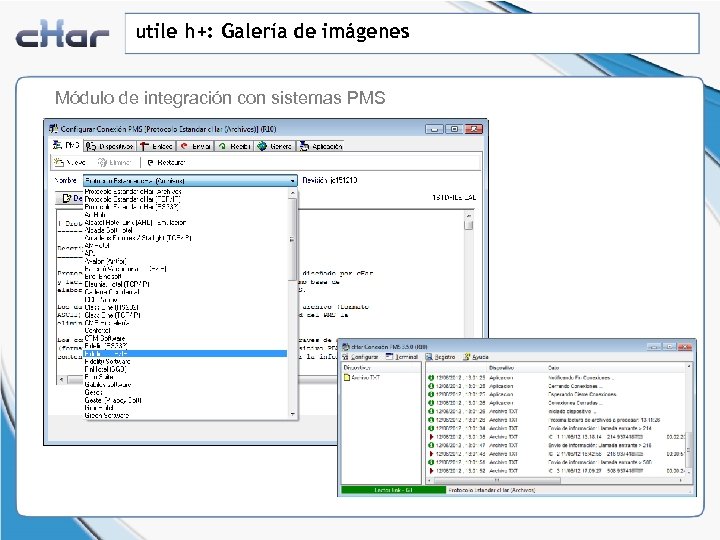720x540 pixels.
Task: Open the Aplicación tab
Action: tap(321, 146)
